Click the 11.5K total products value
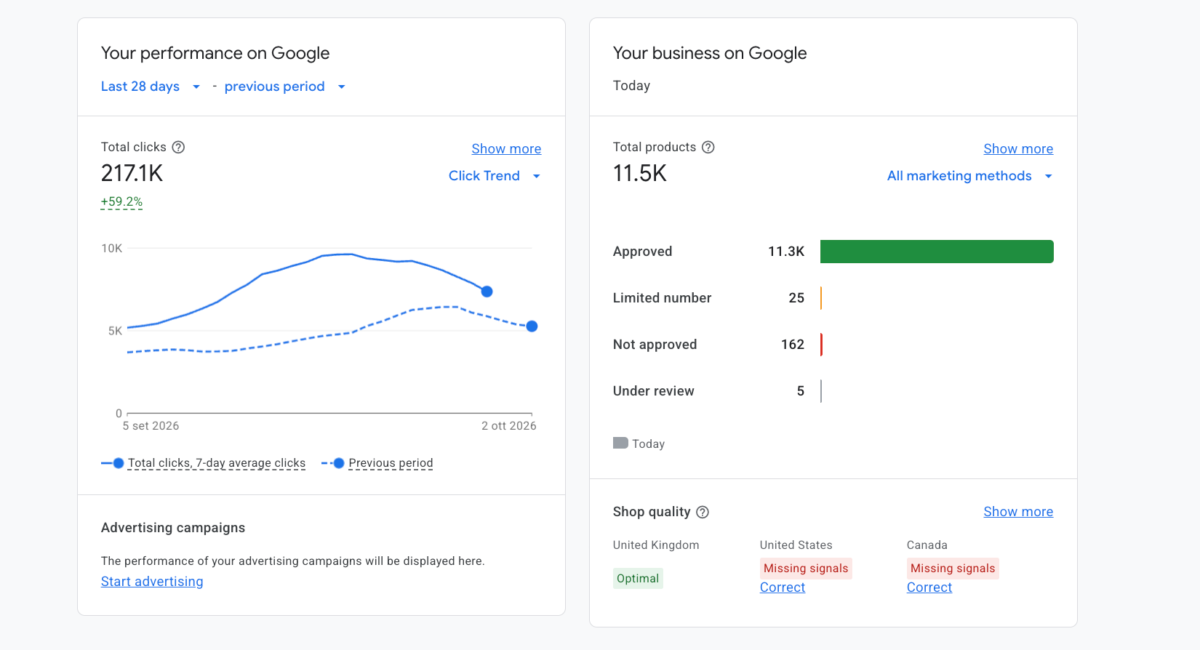Viewport: 1200px width, 650px height. pos(640,174)
